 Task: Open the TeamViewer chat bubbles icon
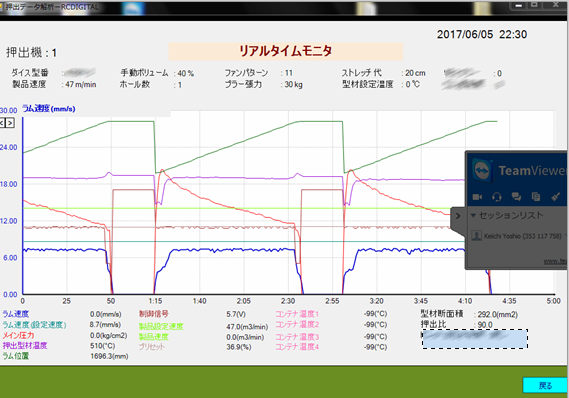click(516, 197)
